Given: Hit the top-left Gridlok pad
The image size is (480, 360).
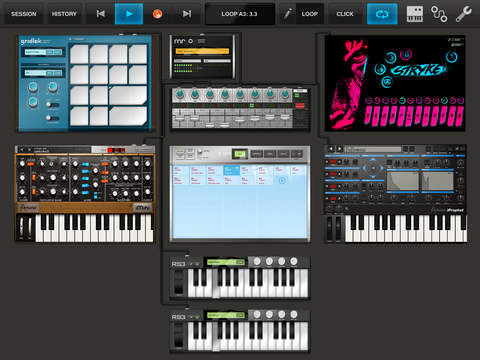Looking at the screenshot, I should click(79, 54).
